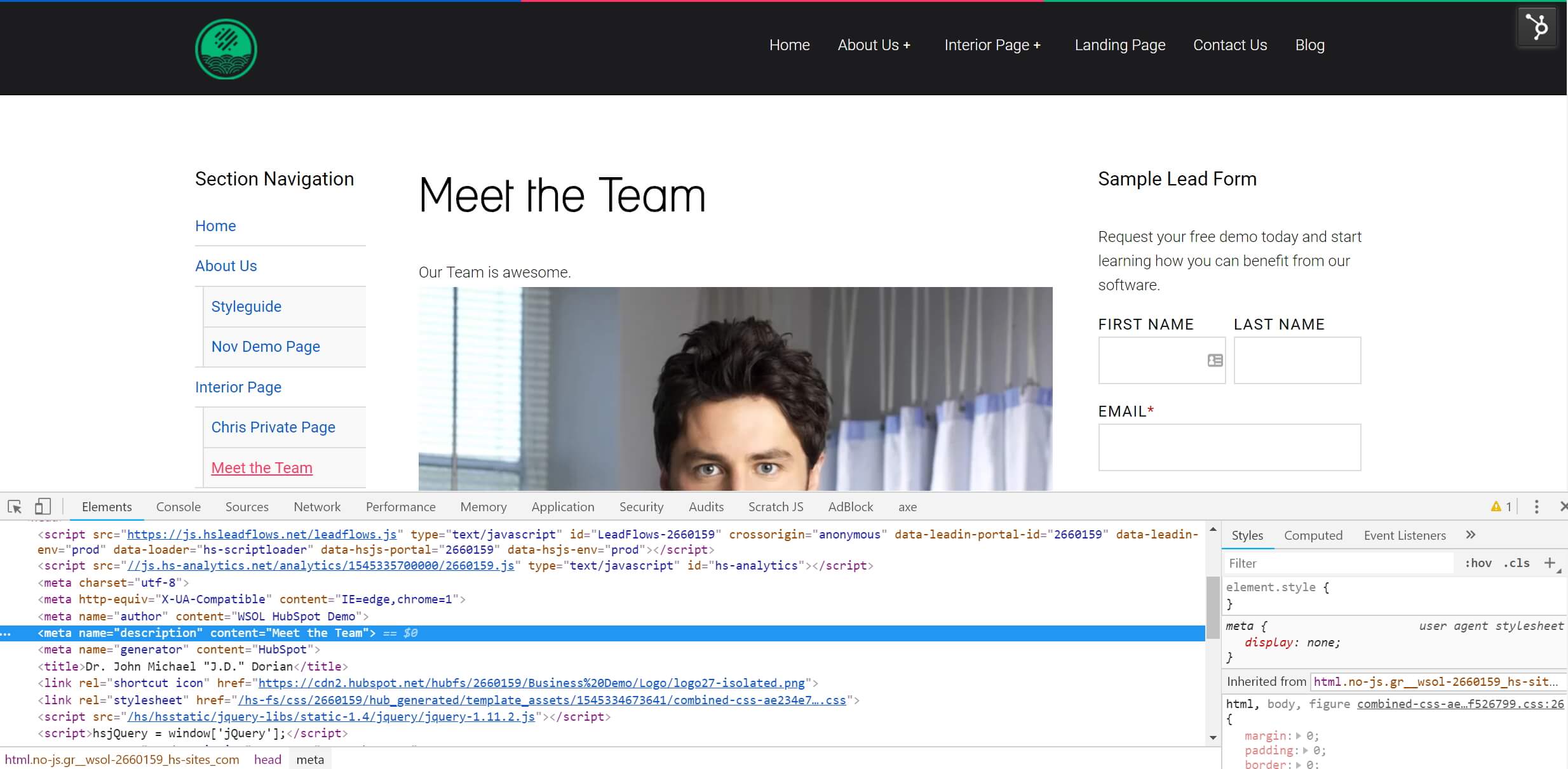Image resolution: width=1568 pixels, height=769 pixels.
Task: Expand the margin property triangle
Action: [x=1299, y=736]
